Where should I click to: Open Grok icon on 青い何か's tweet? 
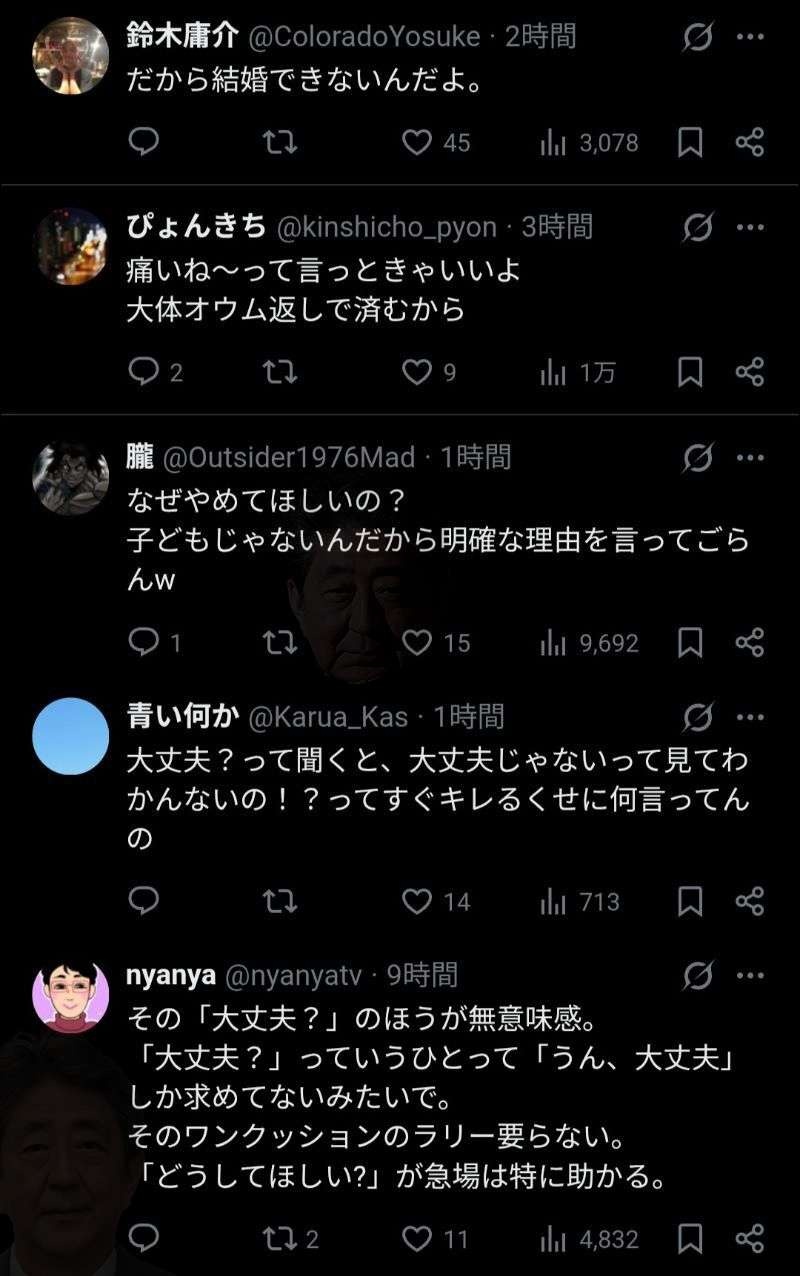697,716
